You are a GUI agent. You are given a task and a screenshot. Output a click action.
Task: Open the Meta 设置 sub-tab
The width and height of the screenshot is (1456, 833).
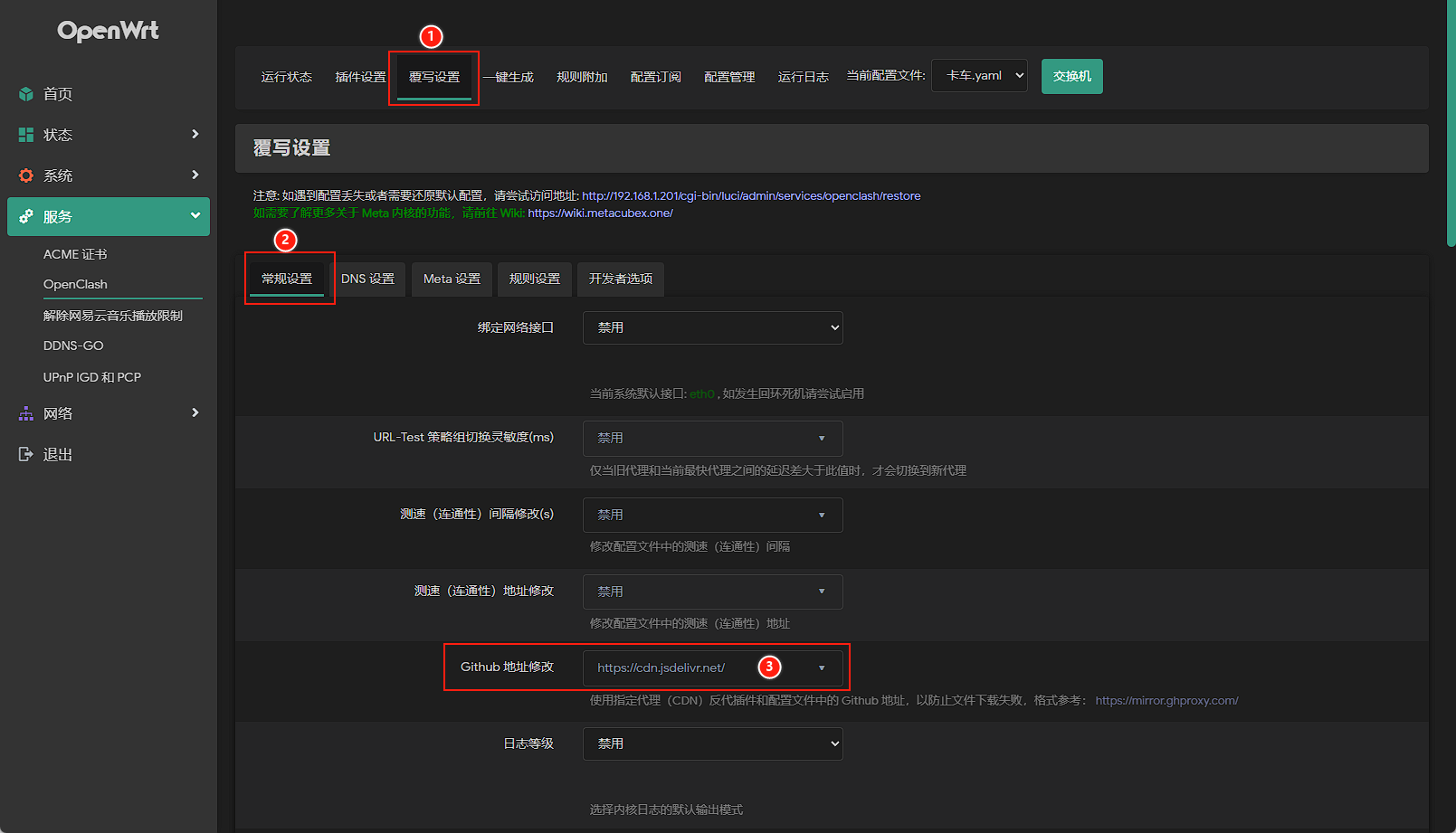[452, 279]
